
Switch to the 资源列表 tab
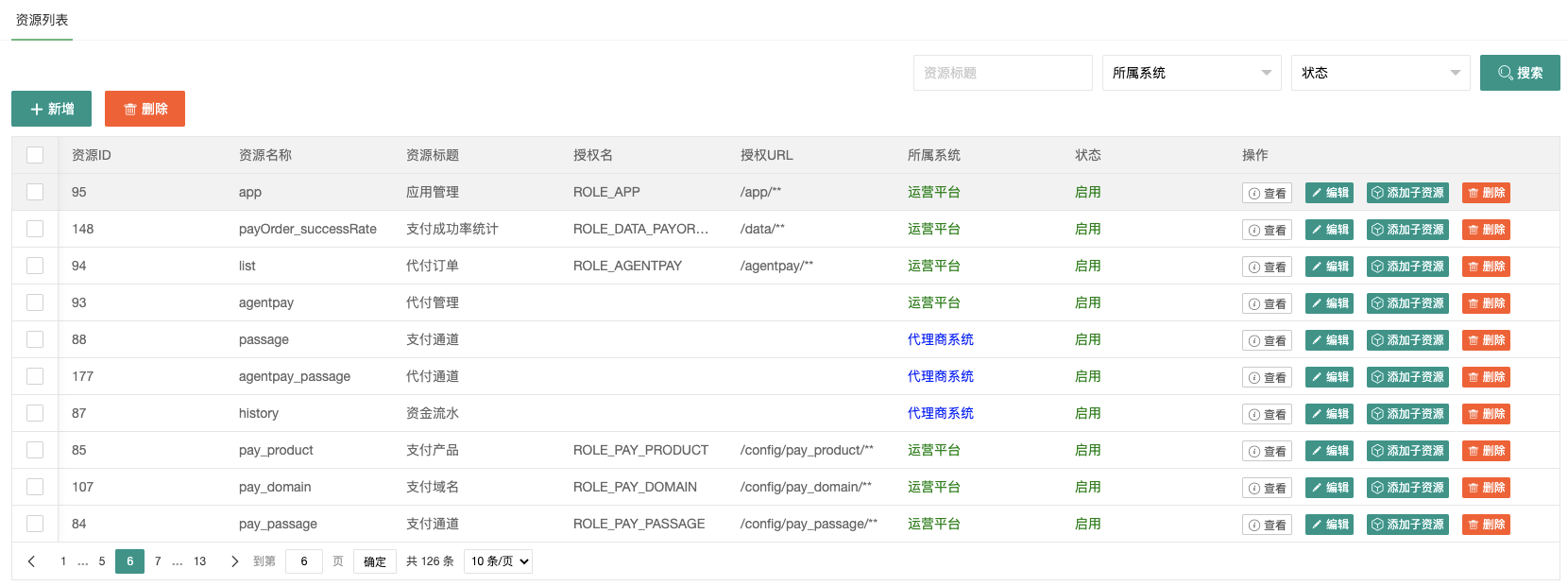[42, 20]
